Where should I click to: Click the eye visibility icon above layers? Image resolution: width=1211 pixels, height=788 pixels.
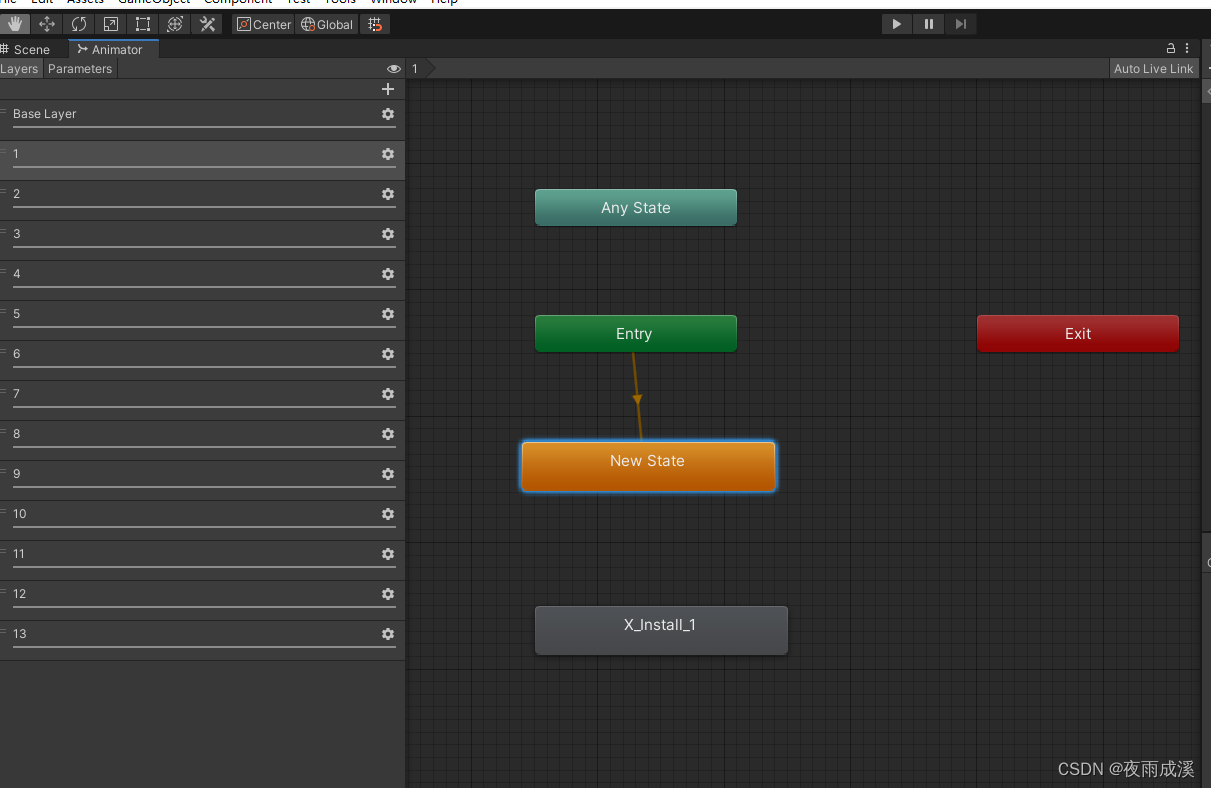click(x=394, y=69)
